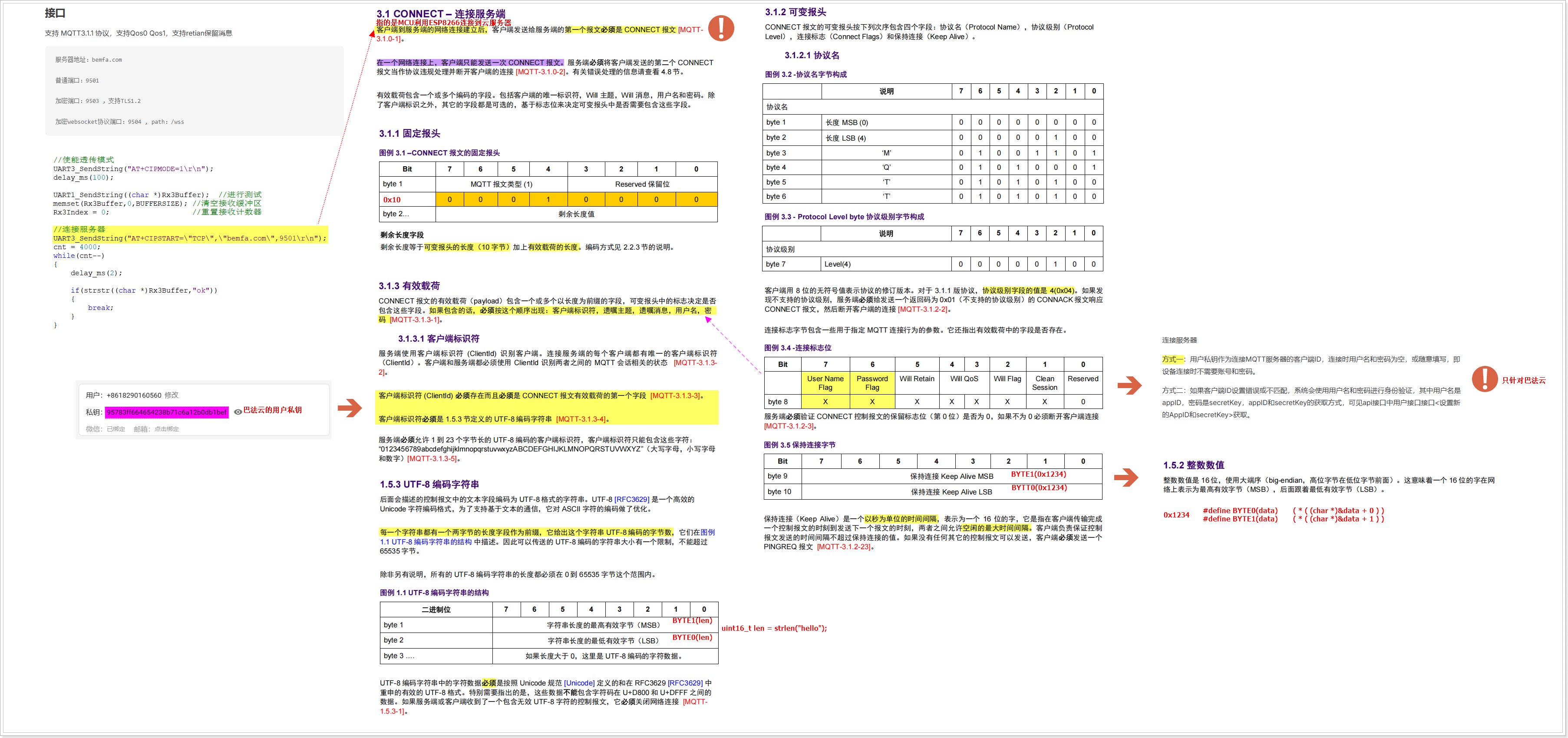
Task: Open the [MQTT-3.1.0-2] reference link
Action: [x=541, y=72]
